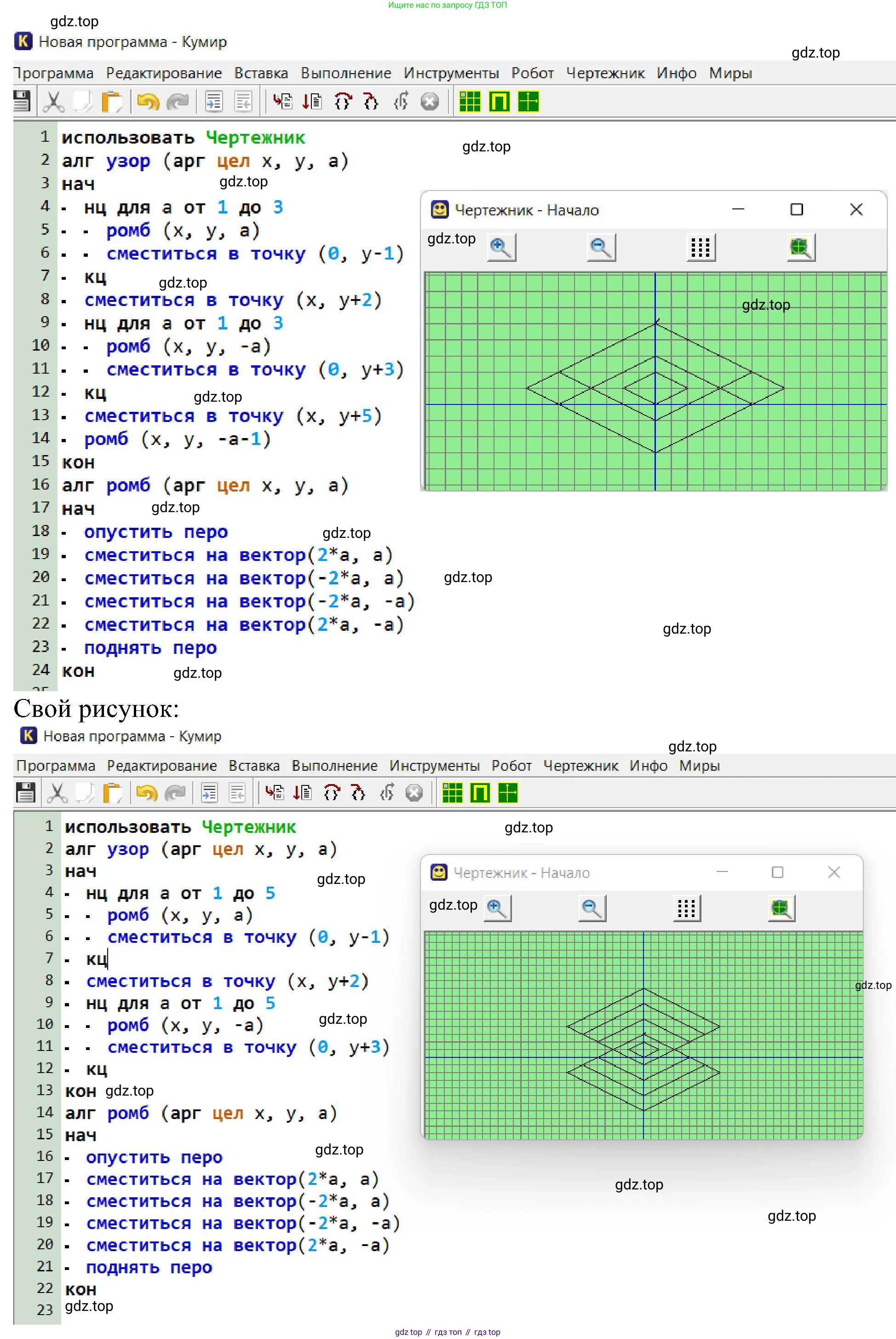This screenshot has width=896, height=1339.
Task: Click zoom-in magnifier in upper Чертежник window
Action: tap(501, 248)
